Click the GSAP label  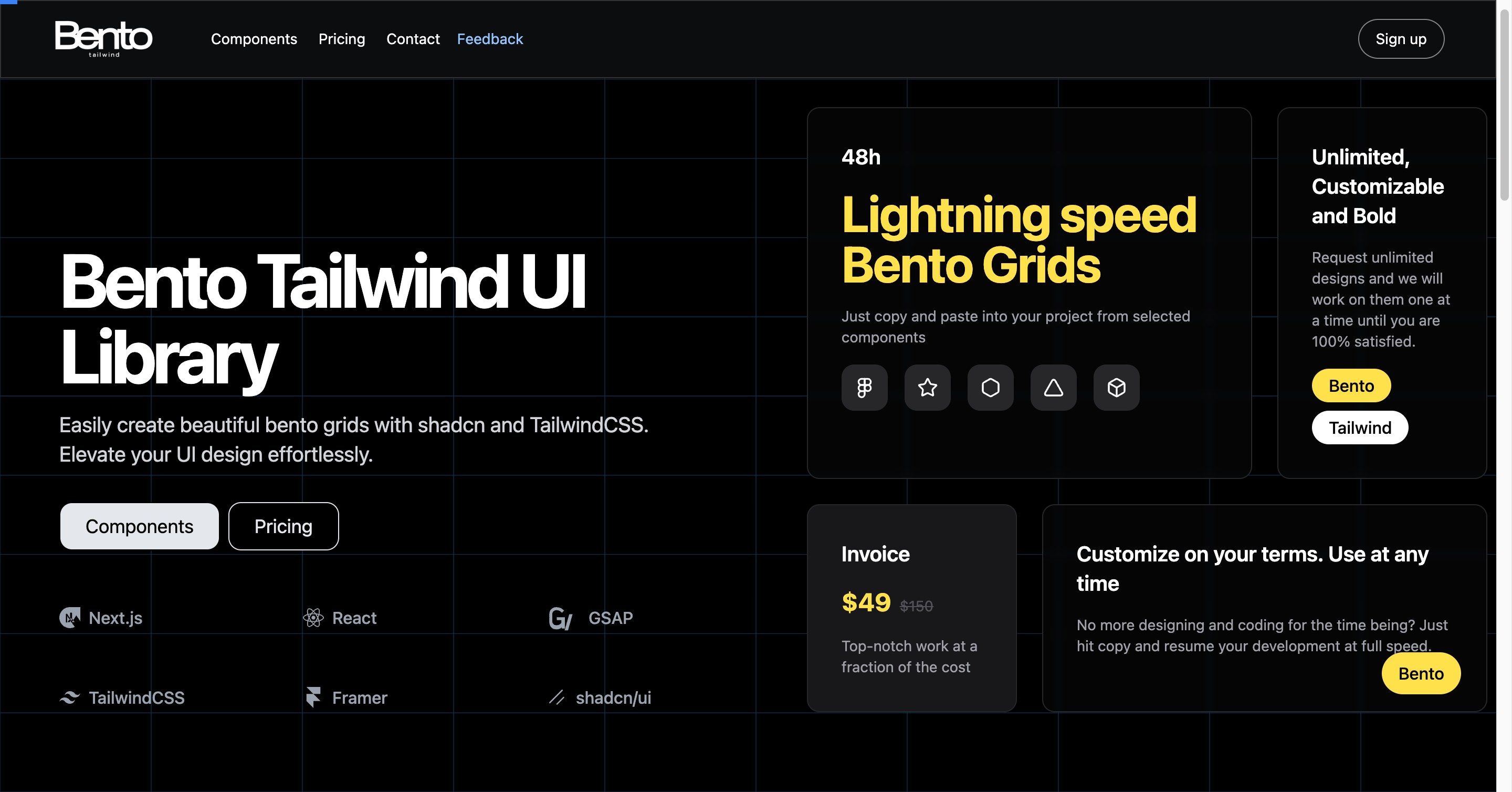click(611, 618)
